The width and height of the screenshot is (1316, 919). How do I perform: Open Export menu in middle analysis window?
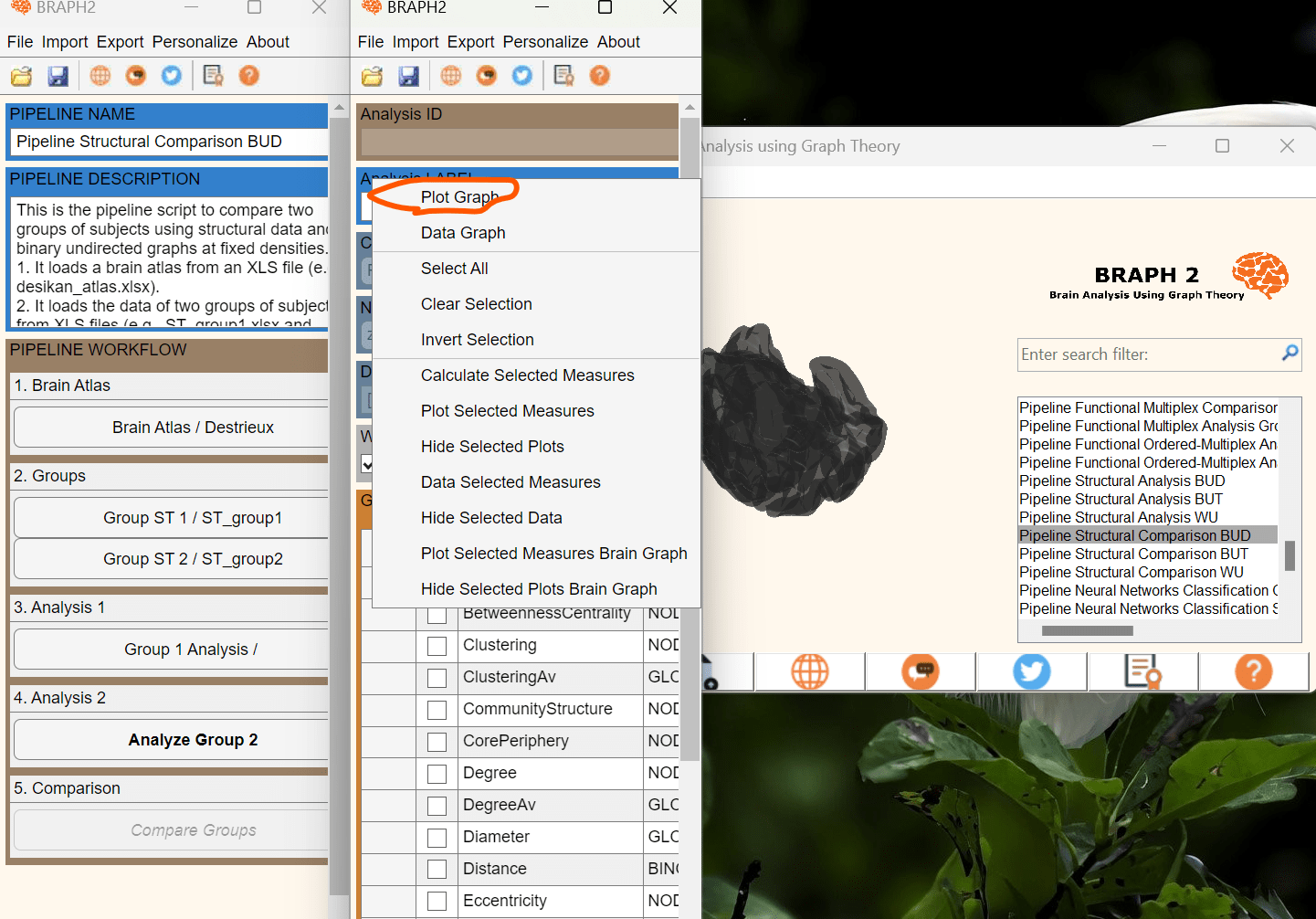[x=470, y=42]
